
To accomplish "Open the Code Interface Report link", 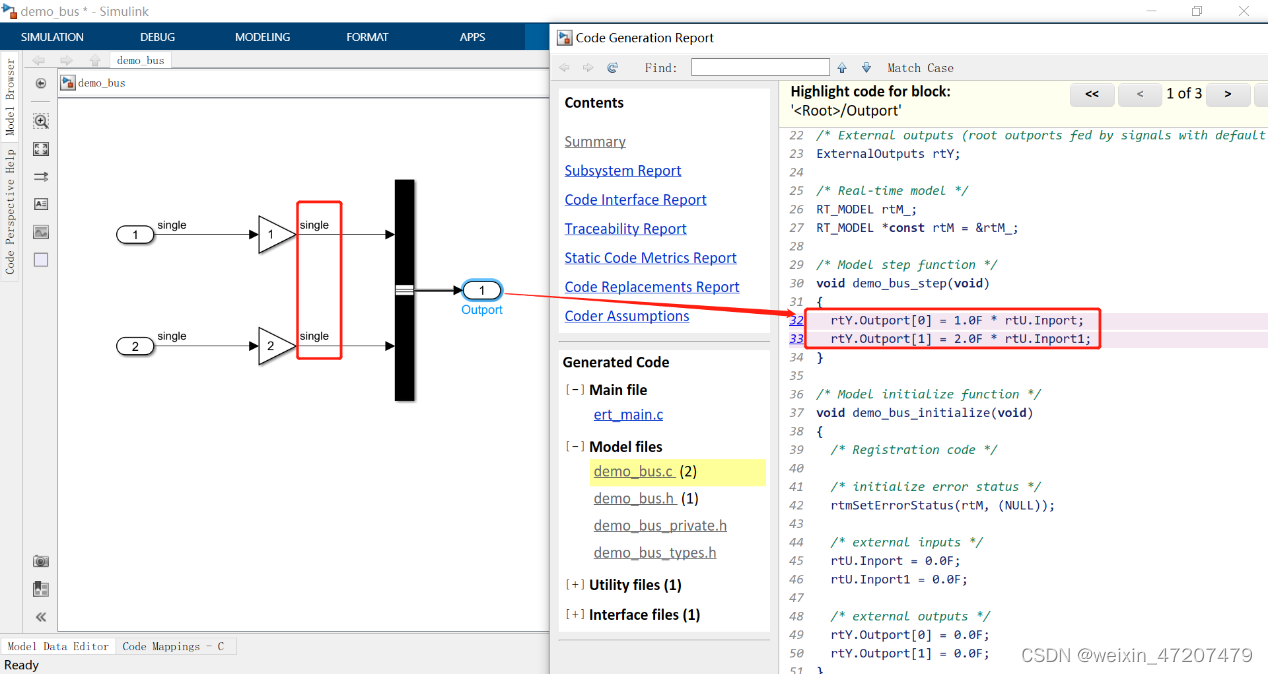I will (x=636, y=200).
